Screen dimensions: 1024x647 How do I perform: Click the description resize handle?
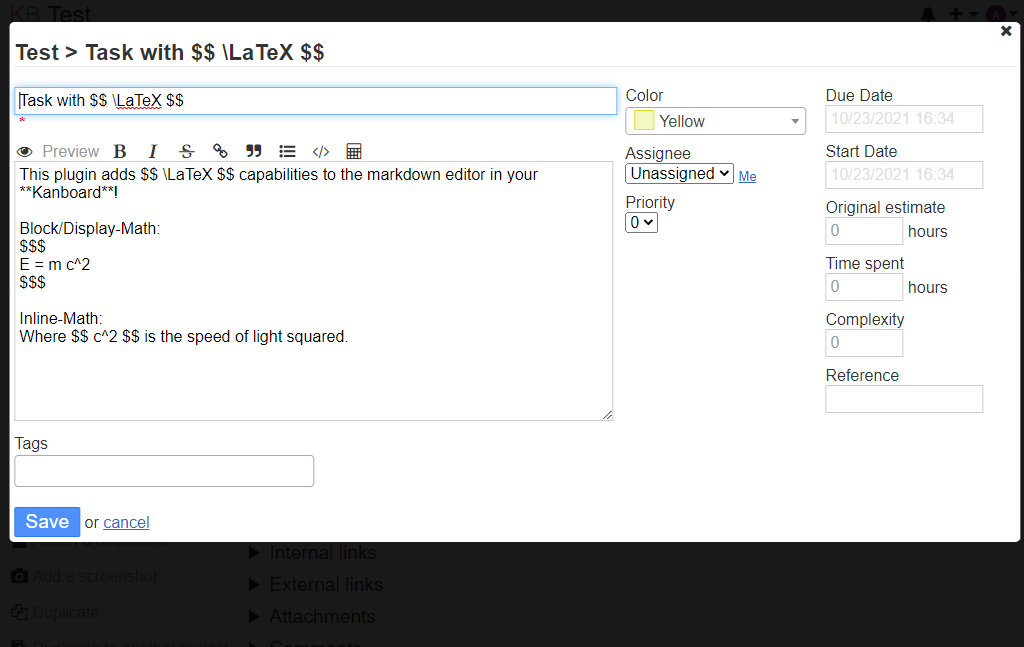[607, 415]
